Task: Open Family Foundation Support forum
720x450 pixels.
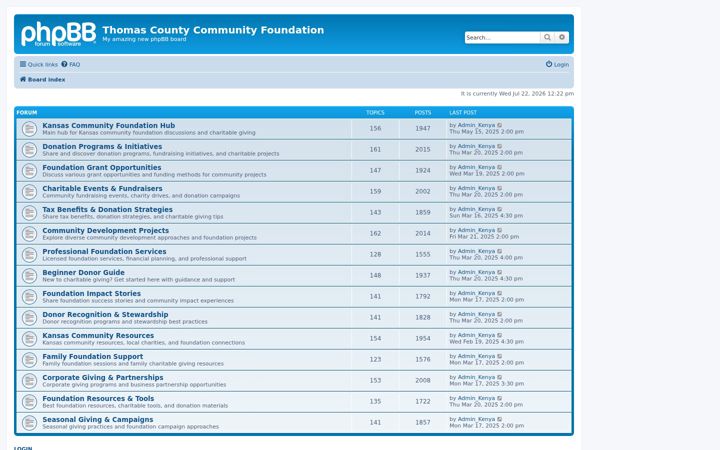Action: click(x=93, y=356)
